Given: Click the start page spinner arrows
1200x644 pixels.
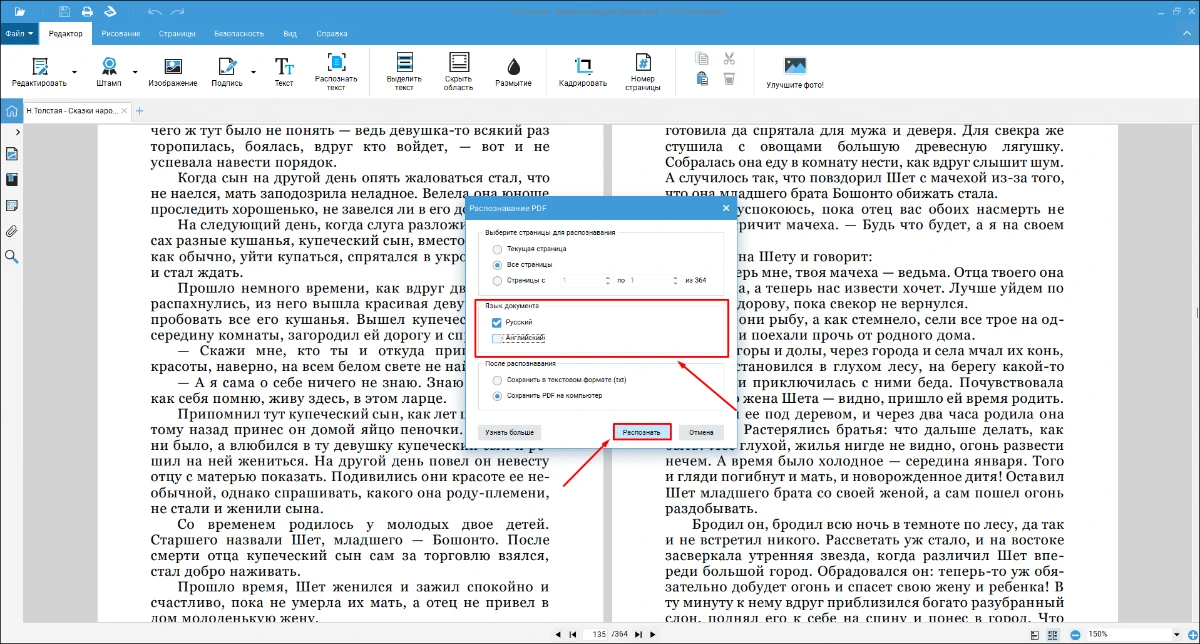Looking at the screenshot, I should point(606,281).
